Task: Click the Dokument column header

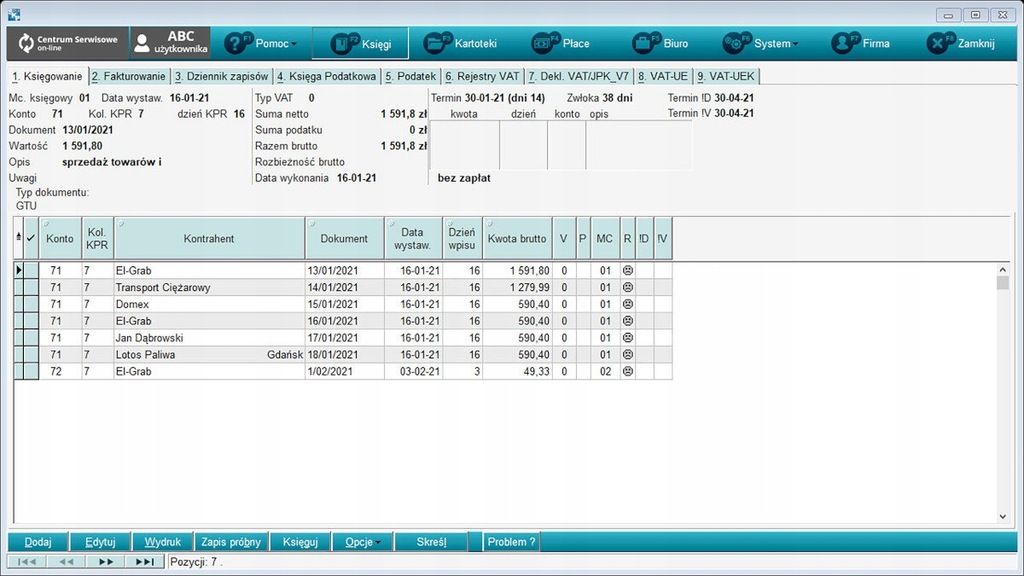Action: click(344, 239)
